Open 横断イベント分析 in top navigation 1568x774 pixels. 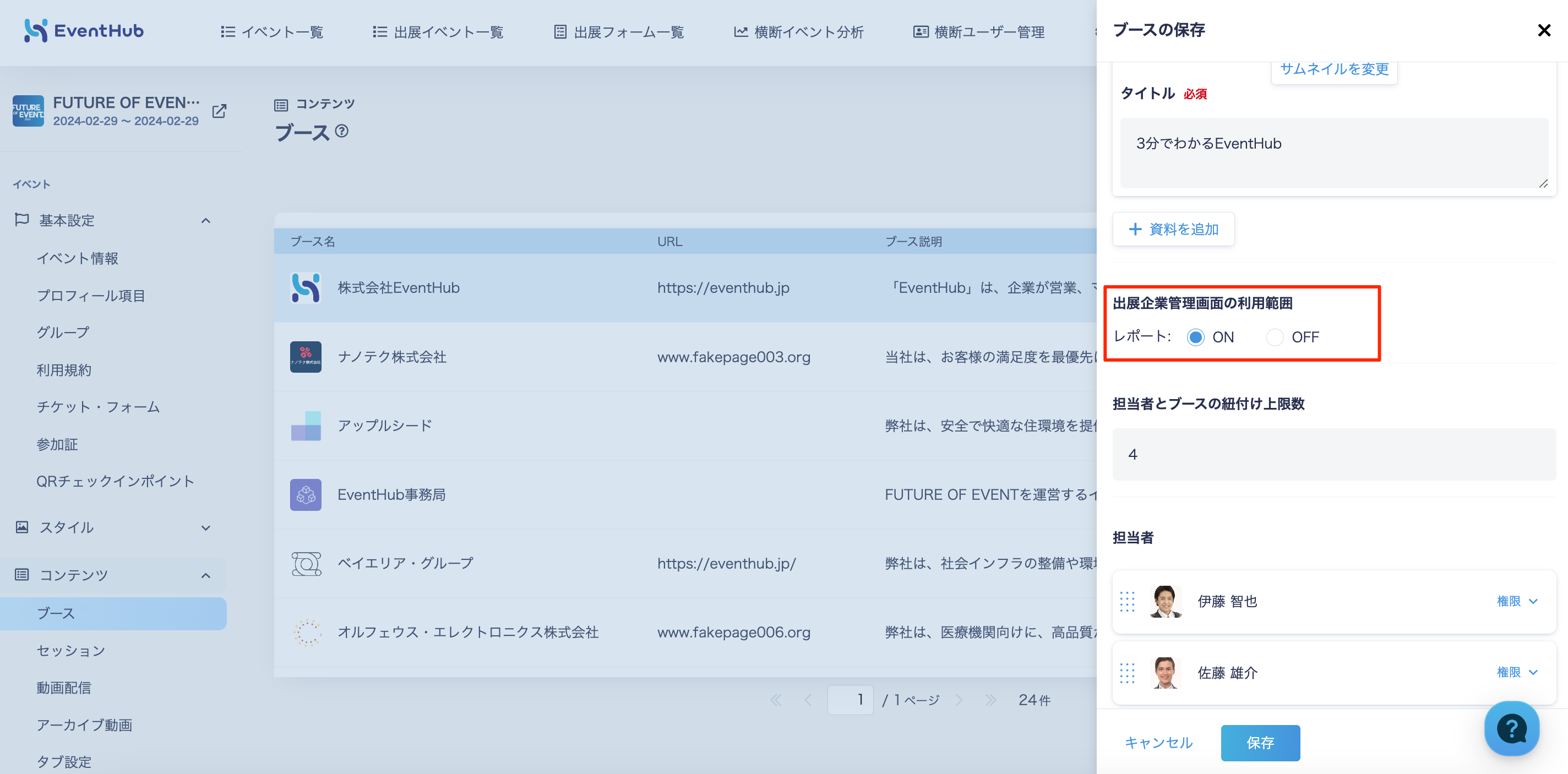pyautogui.click(x=799, y=31)
